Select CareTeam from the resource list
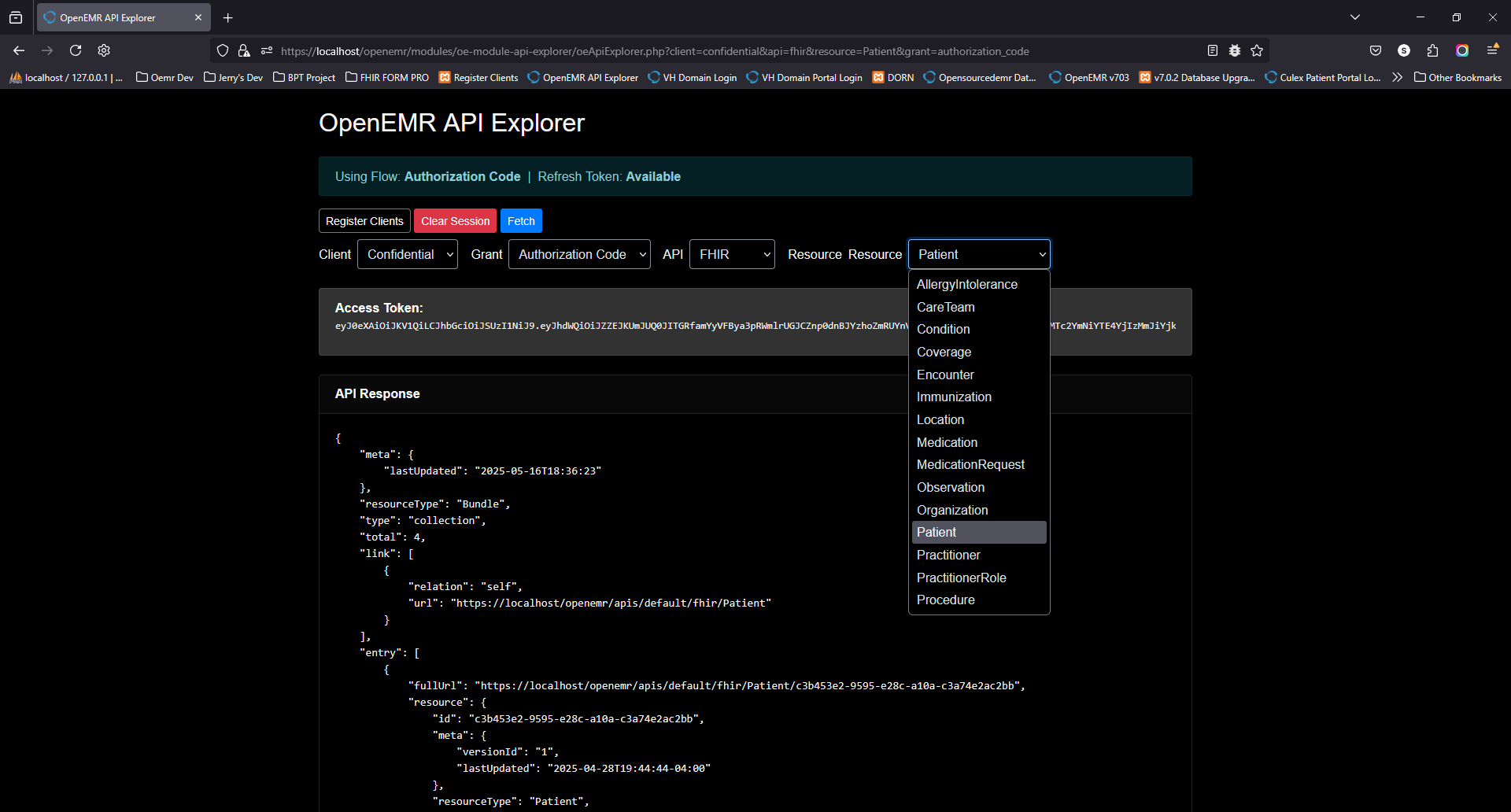1511x812 pixels. coord(979,307)
